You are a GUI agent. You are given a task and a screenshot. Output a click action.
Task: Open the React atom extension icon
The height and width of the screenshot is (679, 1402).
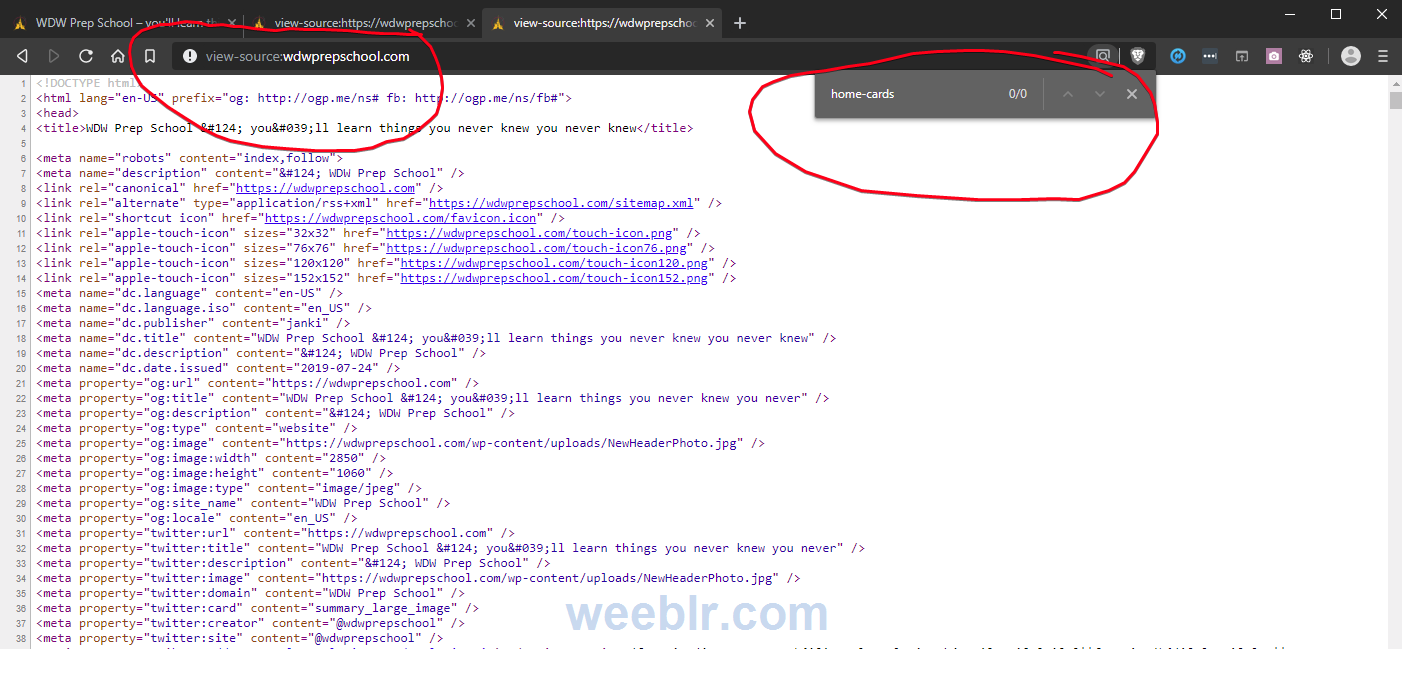point(1306,56)
